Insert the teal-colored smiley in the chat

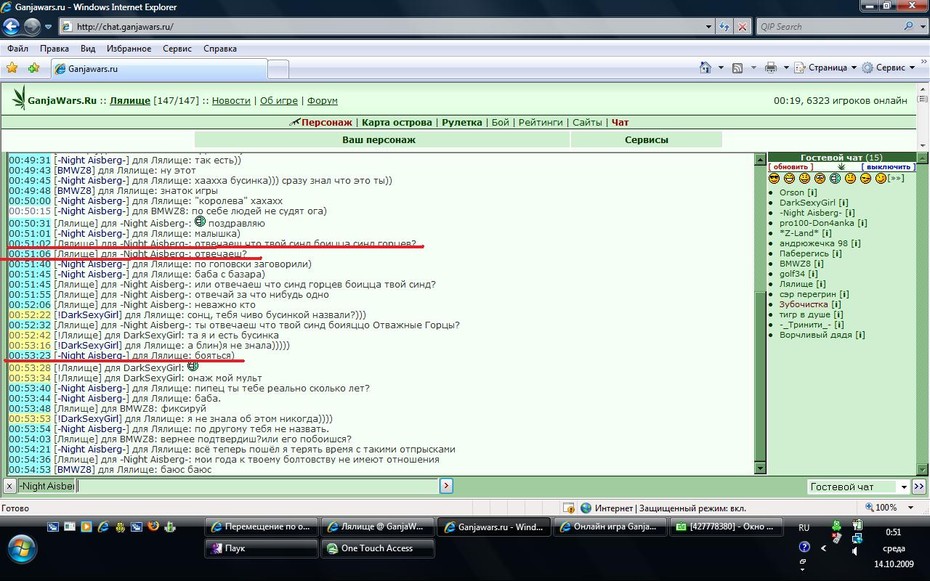[835, 178]
